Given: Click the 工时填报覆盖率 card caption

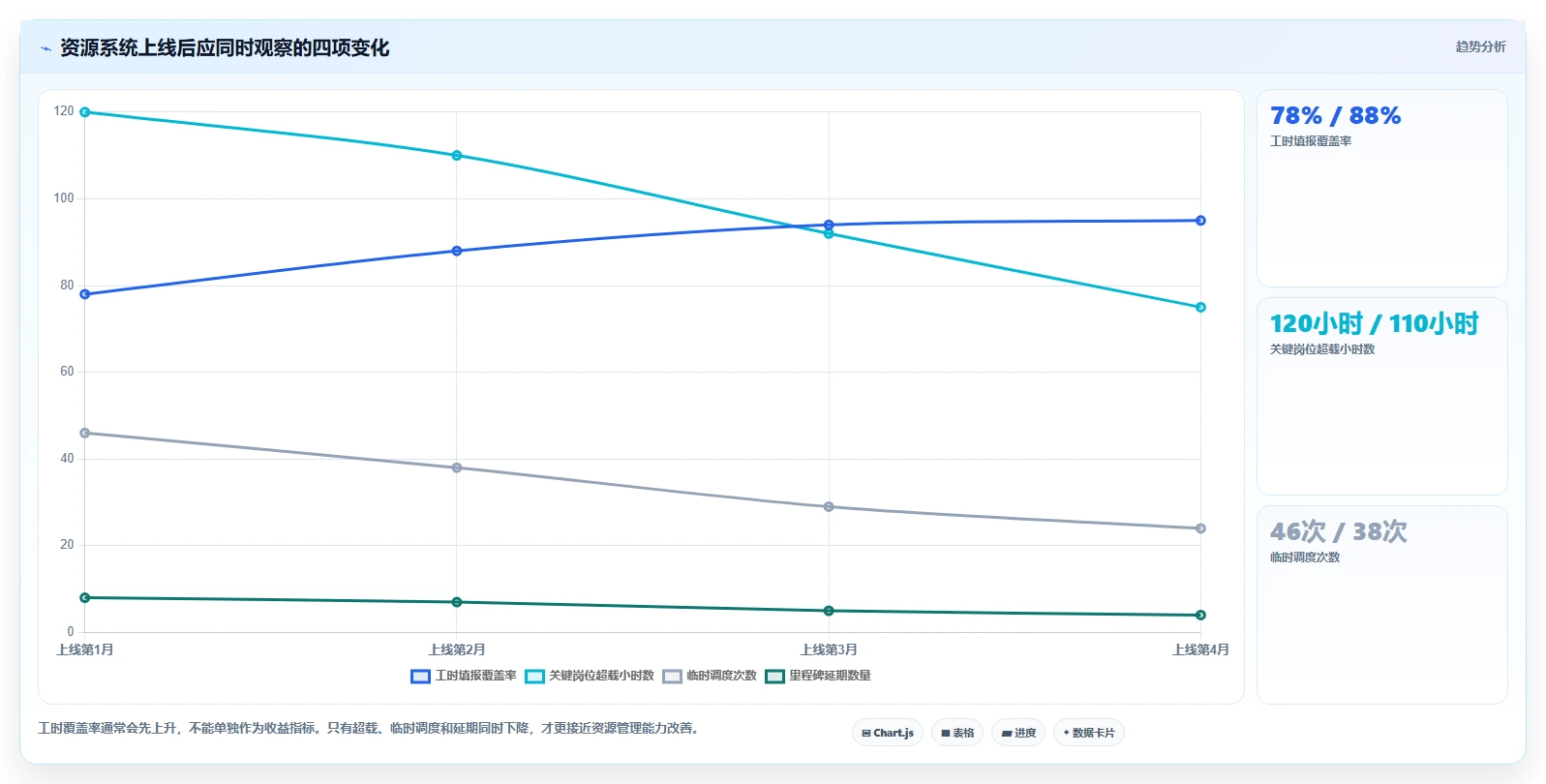Looking at the screenshot, I should pos(1311,141).
